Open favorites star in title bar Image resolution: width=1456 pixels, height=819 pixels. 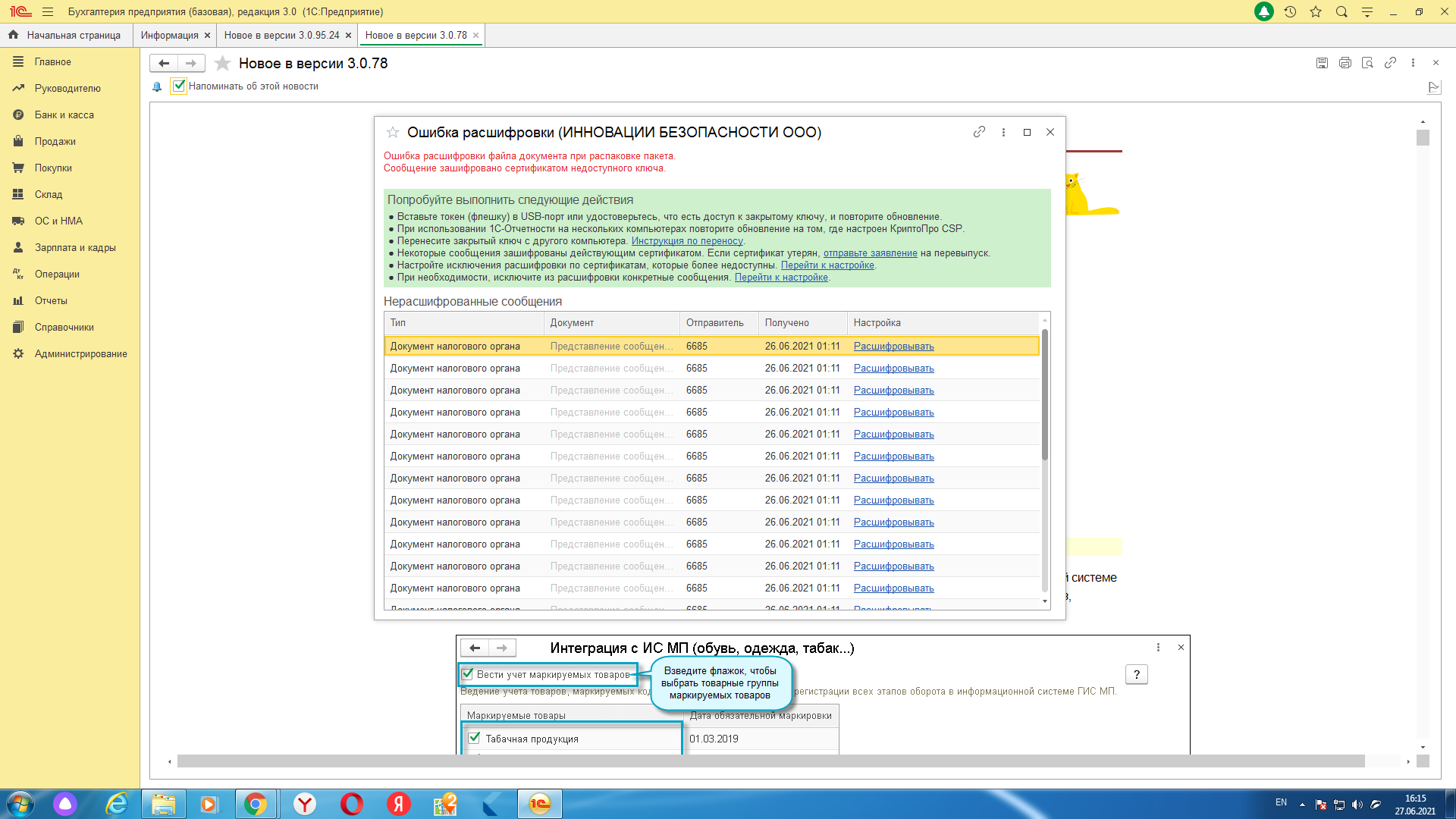tap(1316, 11)
